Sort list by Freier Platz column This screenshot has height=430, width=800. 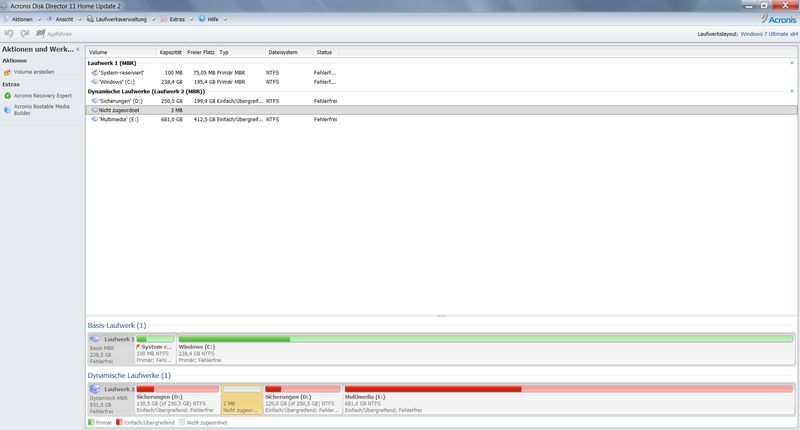pyautogui.click(x=201, y=52)
